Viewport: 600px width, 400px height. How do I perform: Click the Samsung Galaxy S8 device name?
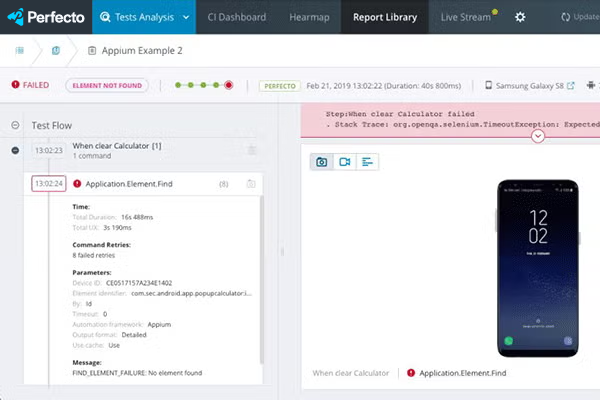tap(530, 86)
